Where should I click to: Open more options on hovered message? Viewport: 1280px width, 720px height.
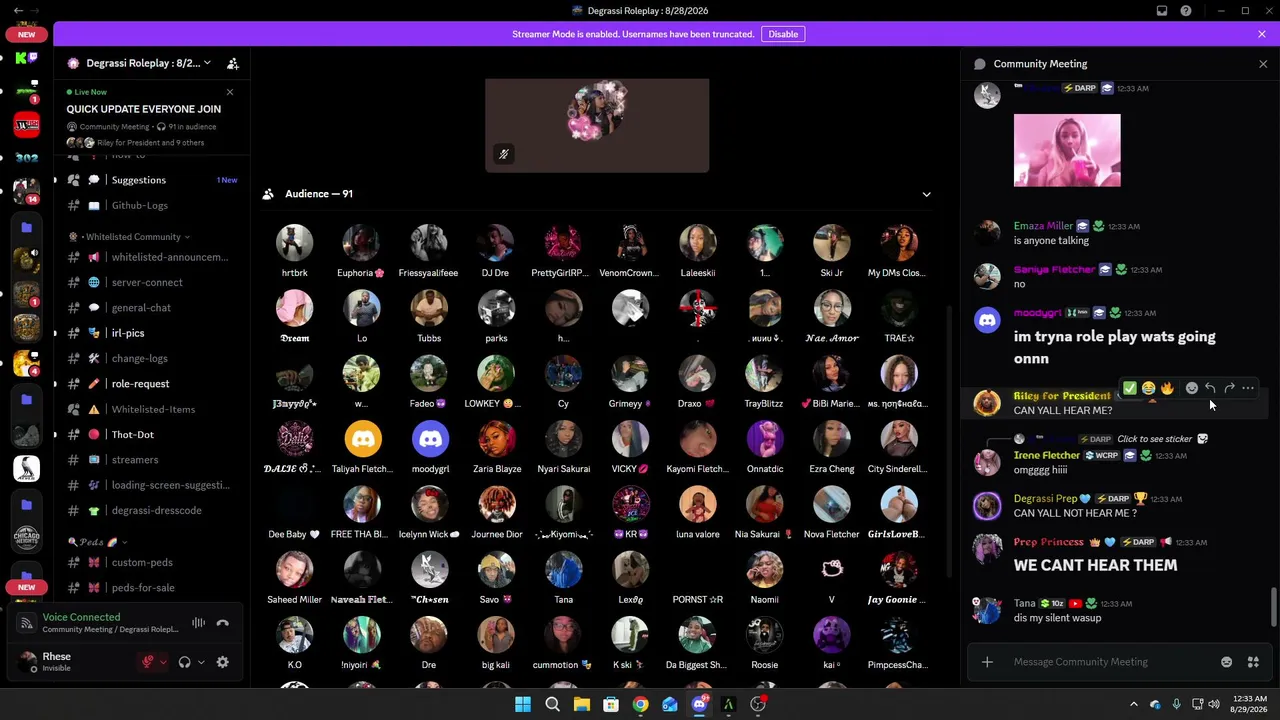pos(1248,388)
